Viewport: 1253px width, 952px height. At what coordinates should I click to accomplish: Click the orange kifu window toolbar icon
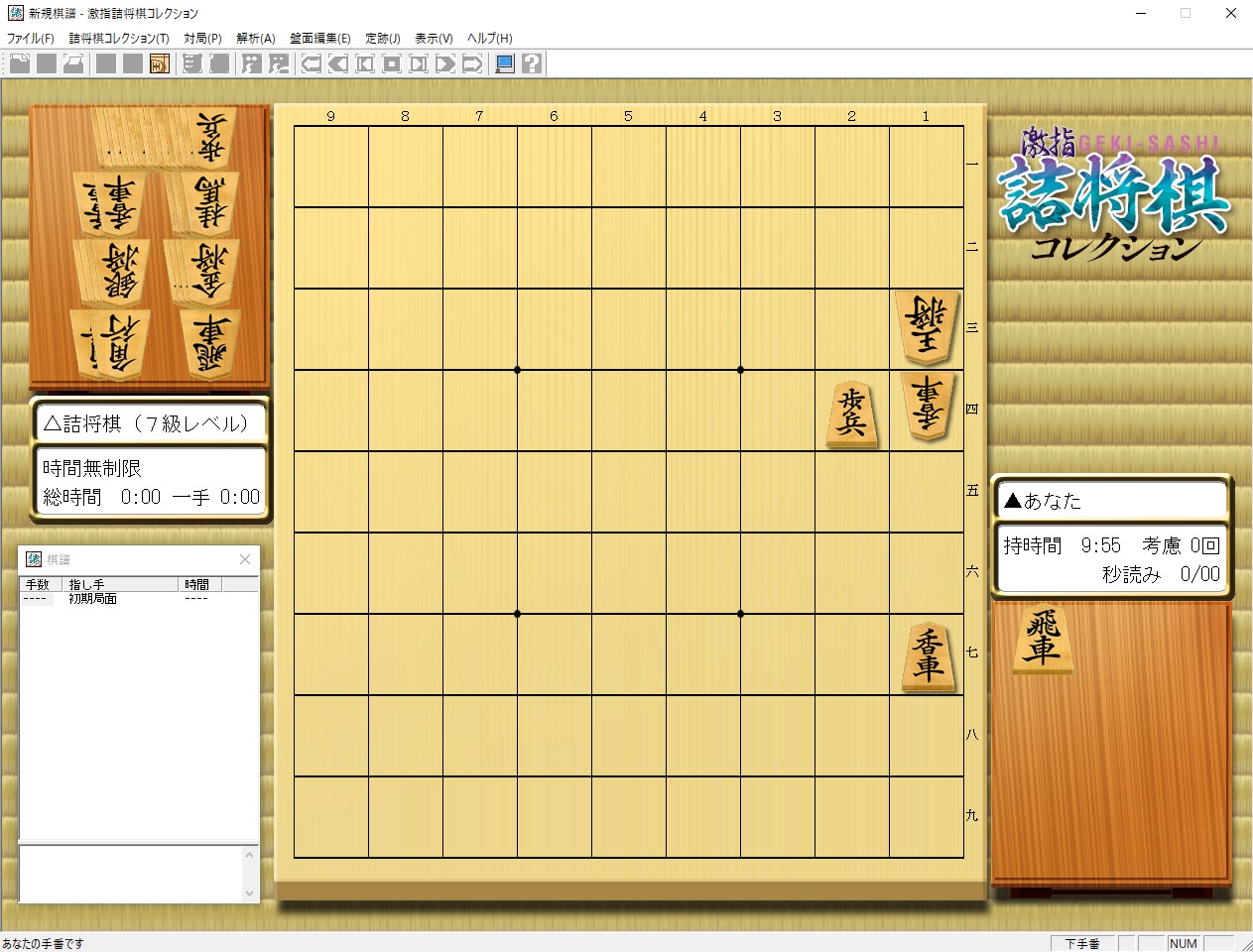(159, 64)
